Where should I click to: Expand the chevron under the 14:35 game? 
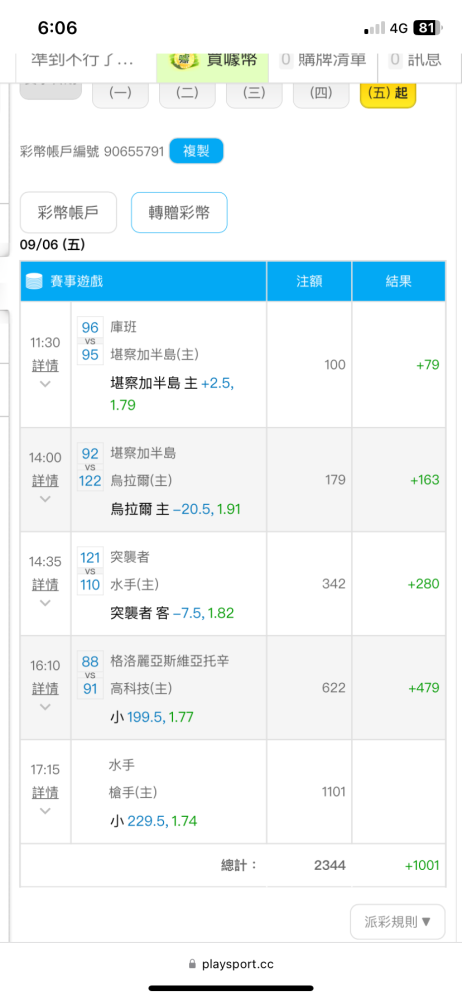[45, 603]
